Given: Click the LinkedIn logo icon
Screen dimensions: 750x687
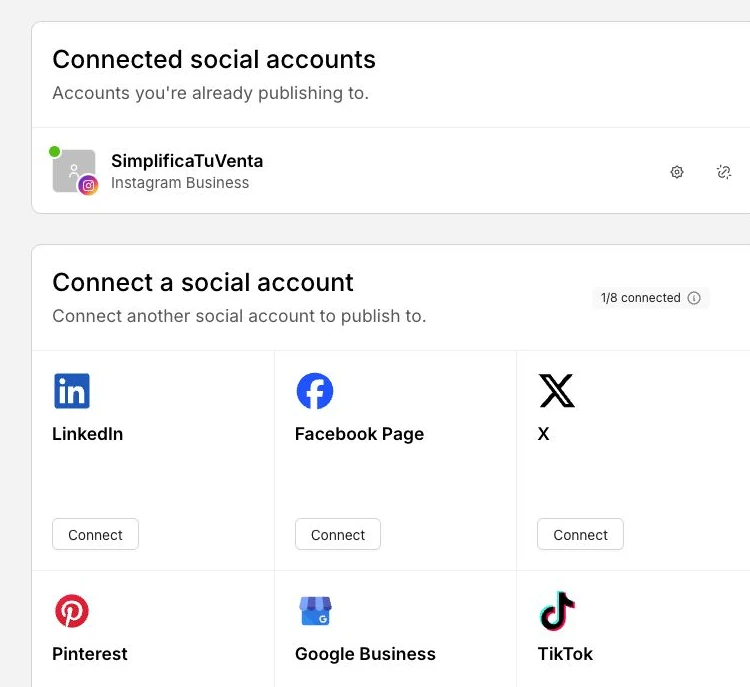Looking at the screenshot, I should tap(72, 391).
